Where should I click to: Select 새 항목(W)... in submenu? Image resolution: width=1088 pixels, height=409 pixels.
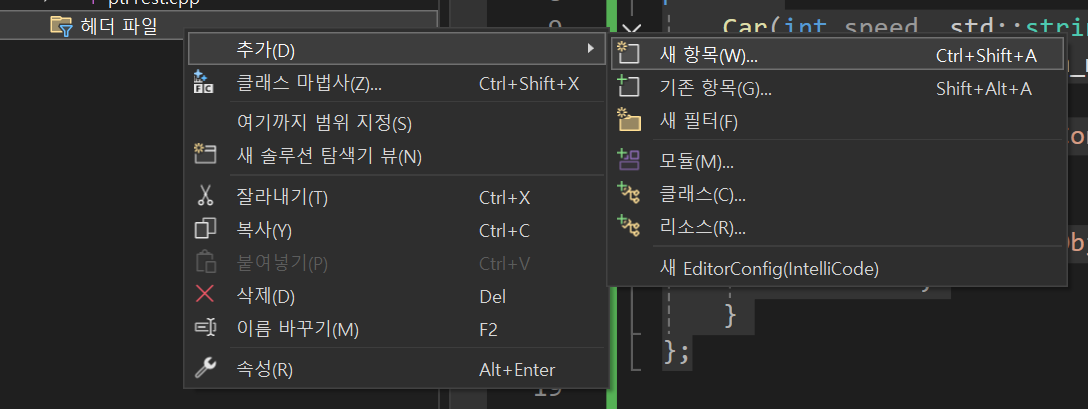click(837, 55)
